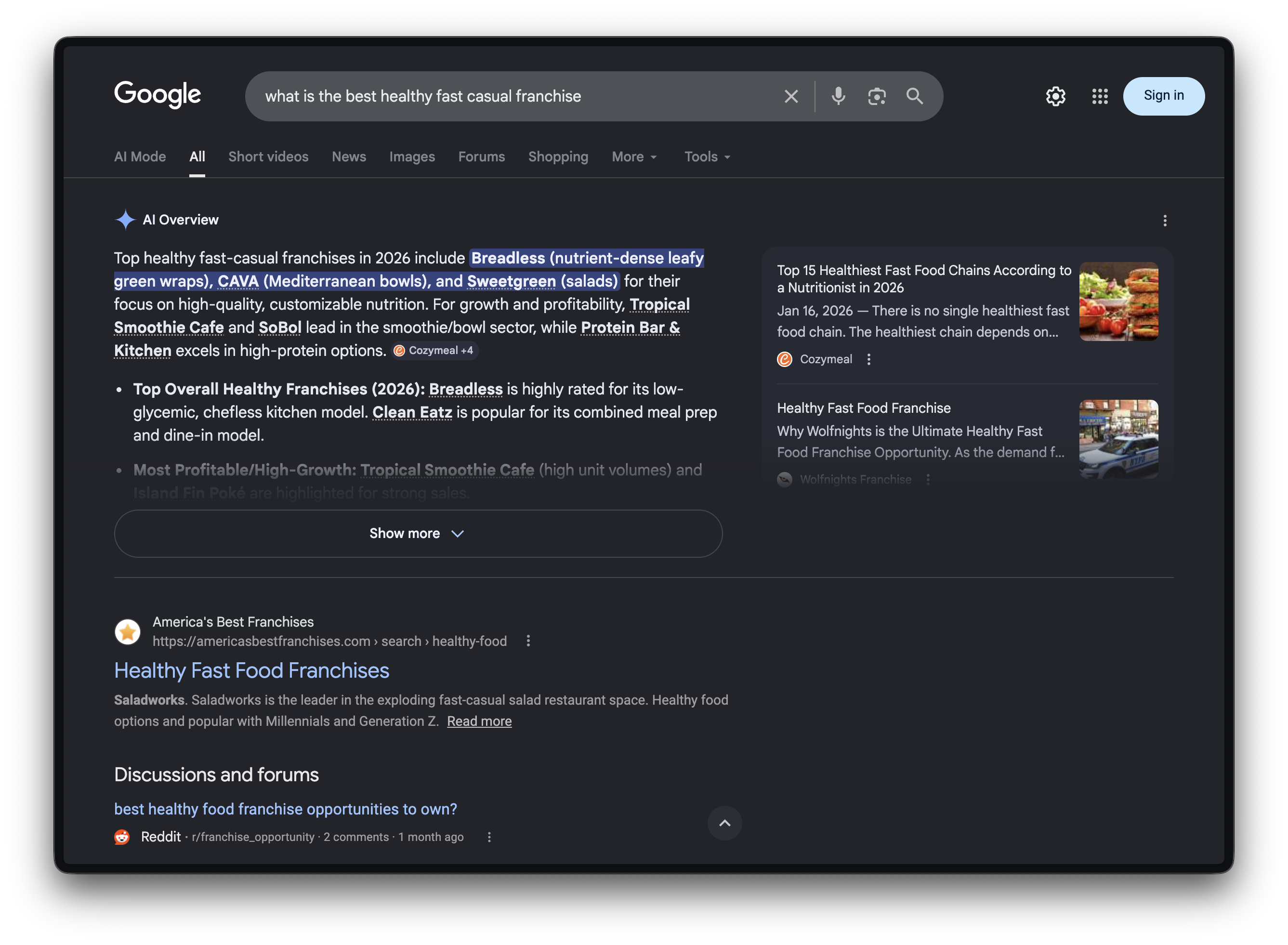Open options next to Wolfnights Franchise

coord(928,479)
